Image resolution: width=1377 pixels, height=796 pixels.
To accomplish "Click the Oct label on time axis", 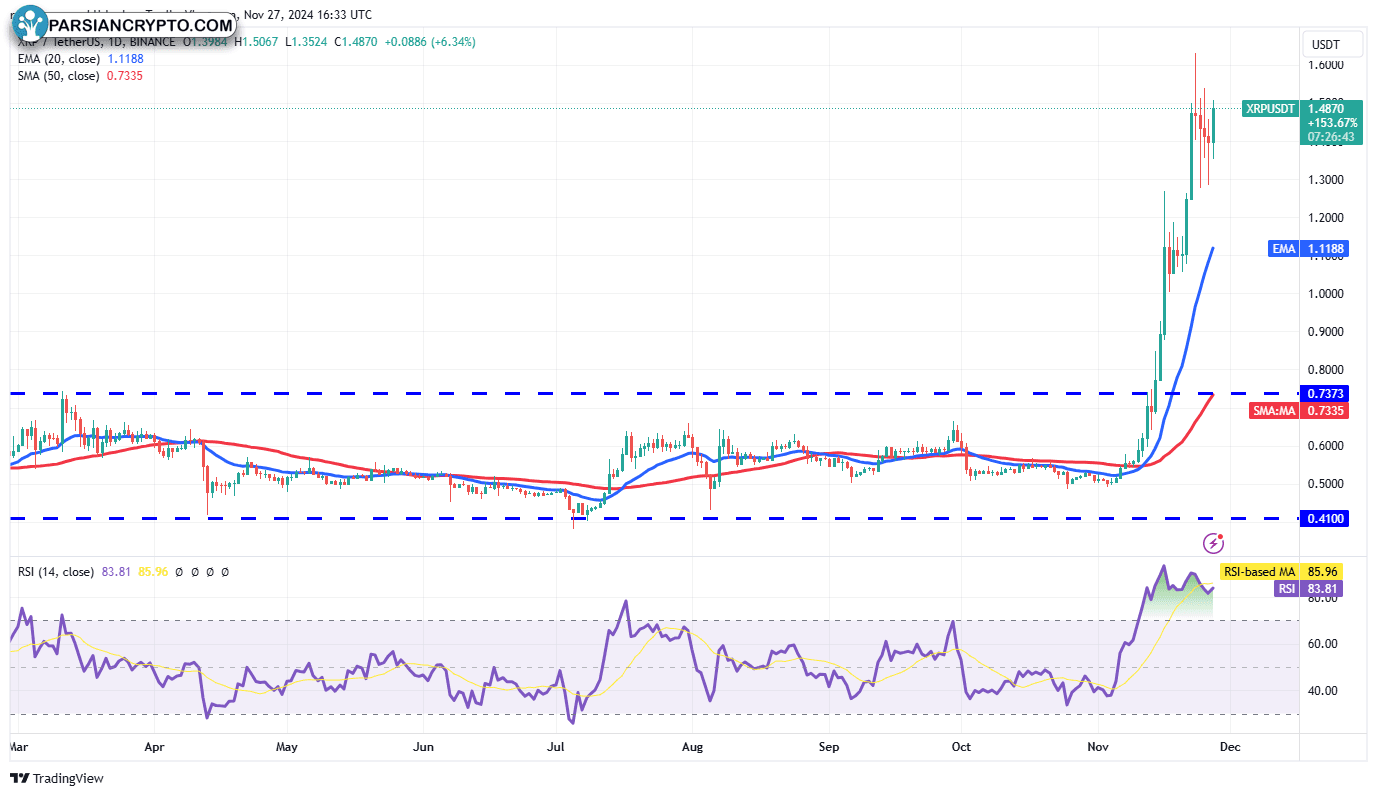I will coord(961,747).
